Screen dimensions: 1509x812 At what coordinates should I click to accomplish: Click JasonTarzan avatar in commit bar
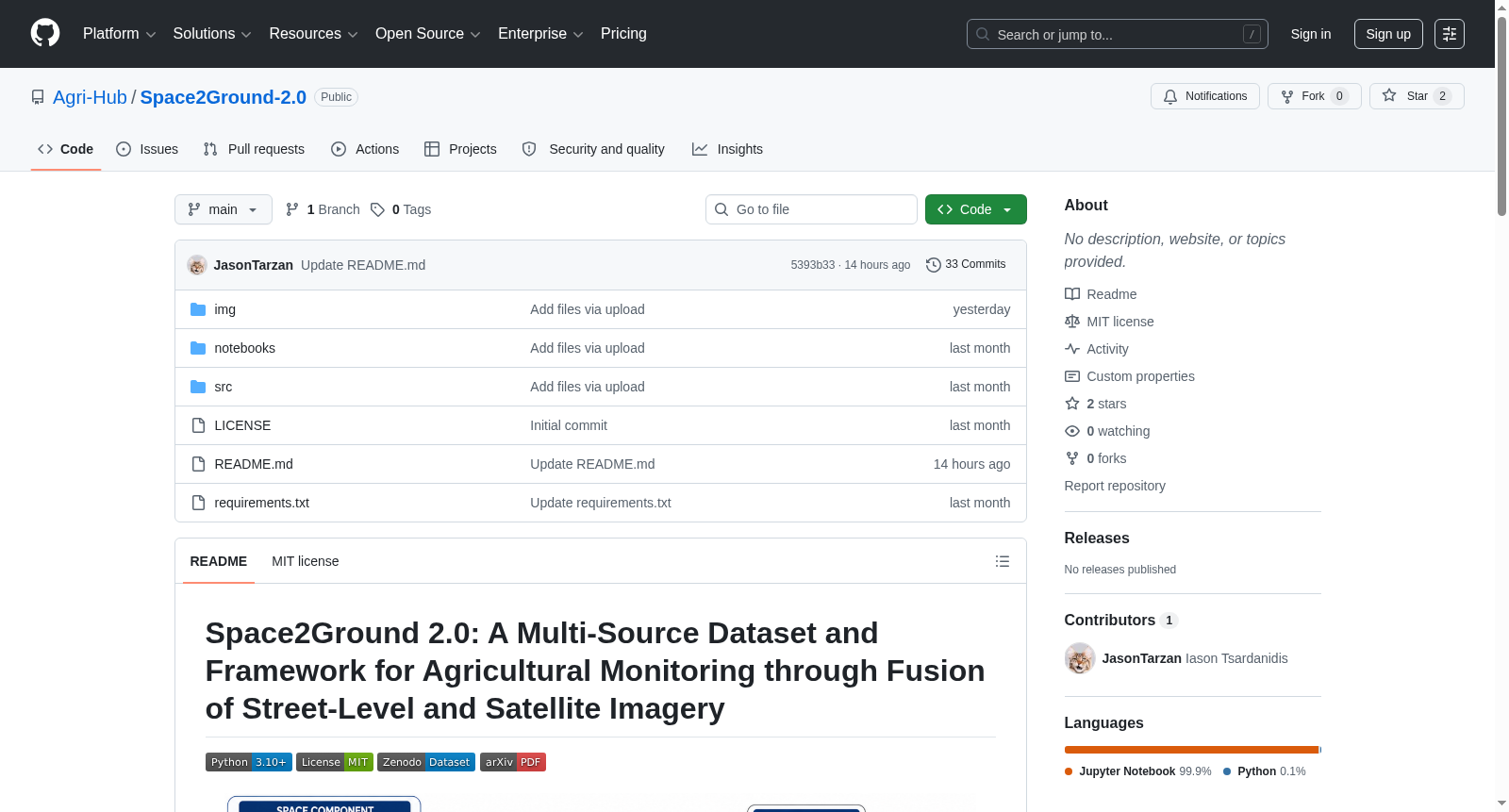click(x=197, y=265)
